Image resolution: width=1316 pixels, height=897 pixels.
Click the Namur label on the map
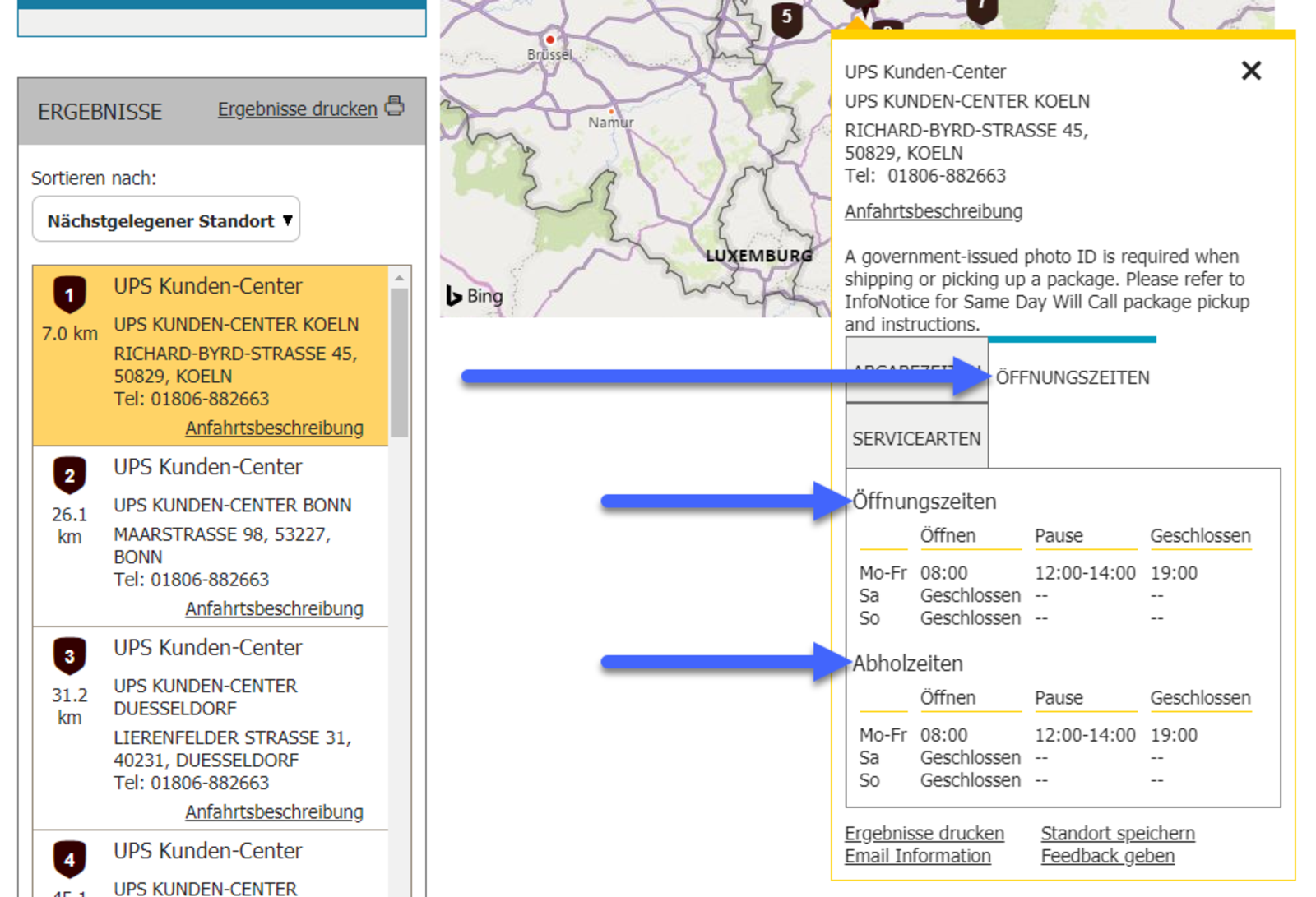610,122
